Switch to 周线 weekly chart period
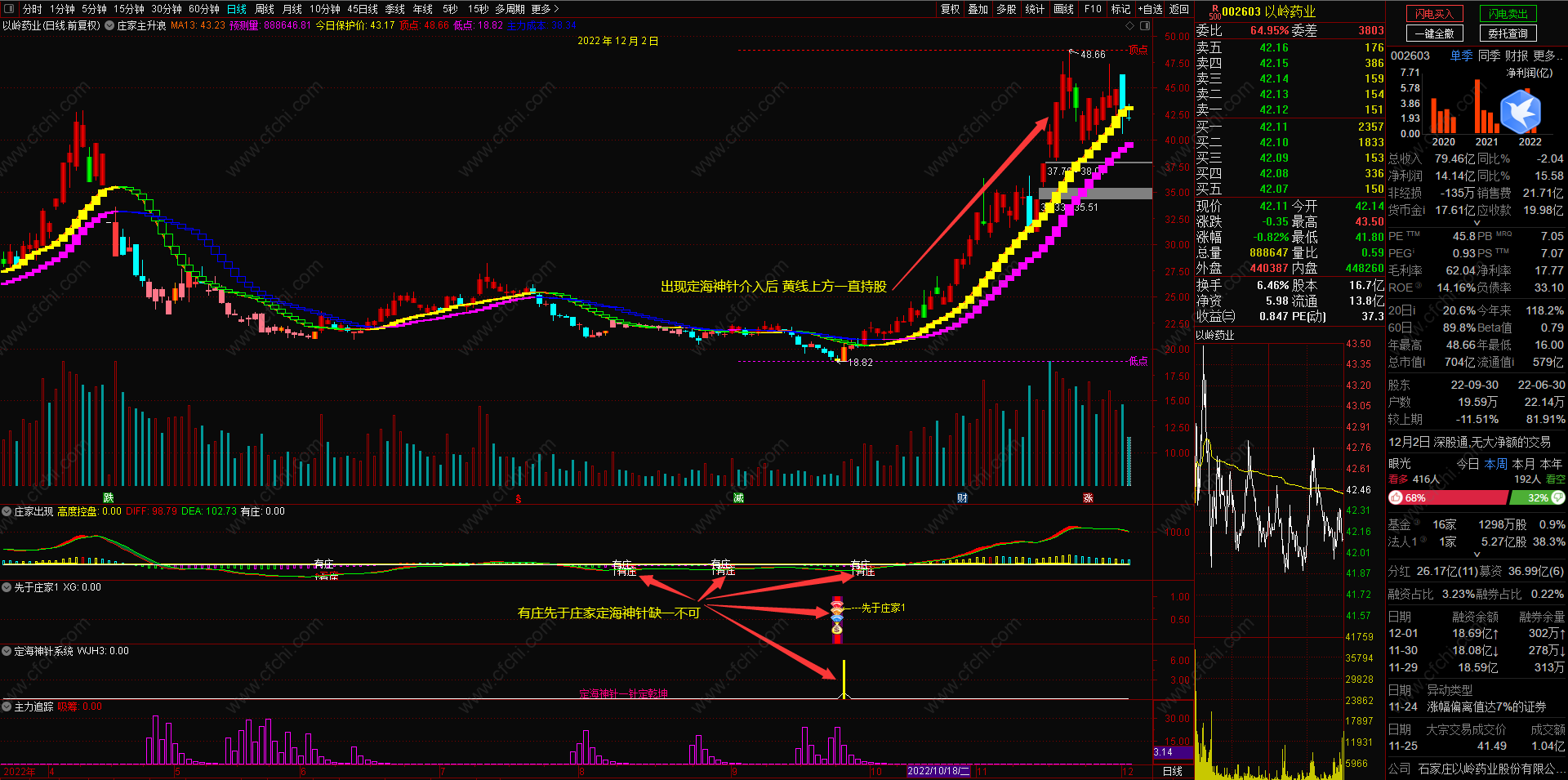1568x780 pixels. point(265,9)
